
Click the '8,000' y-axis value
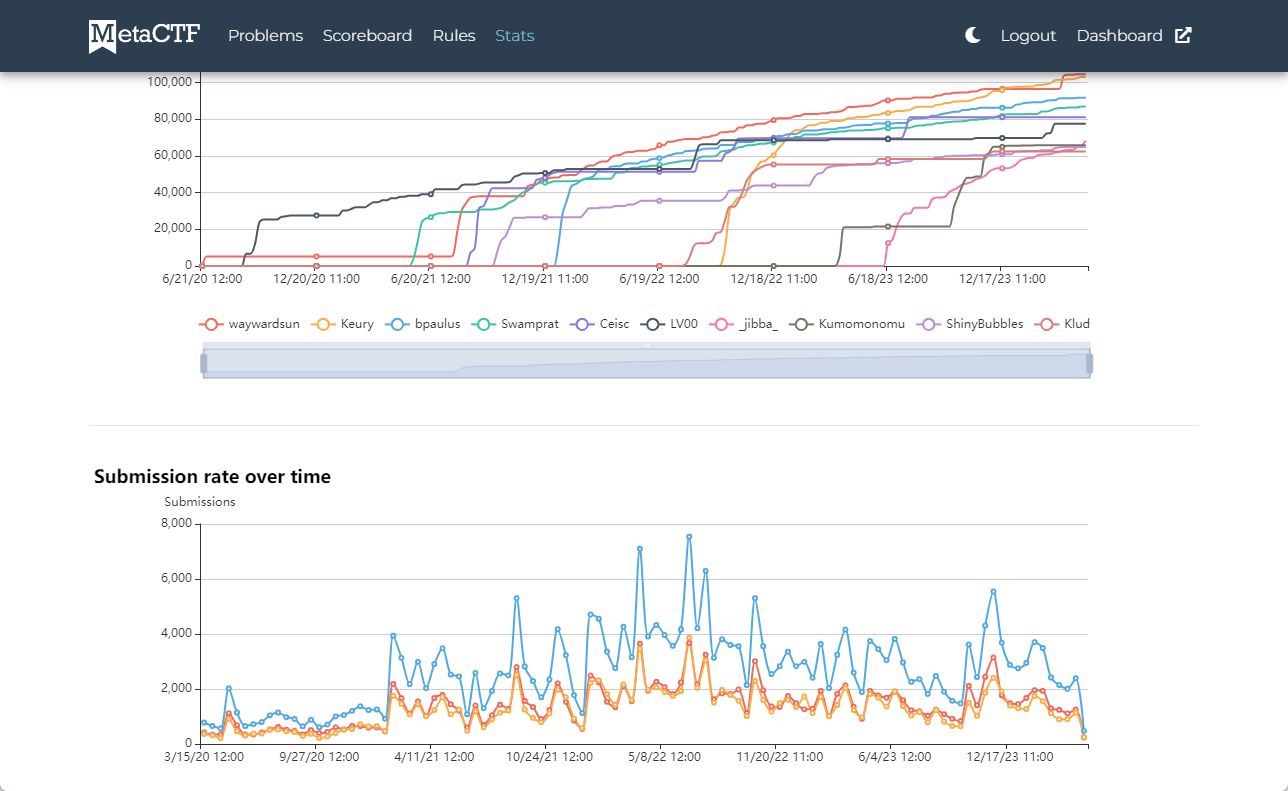pos(176,524)
